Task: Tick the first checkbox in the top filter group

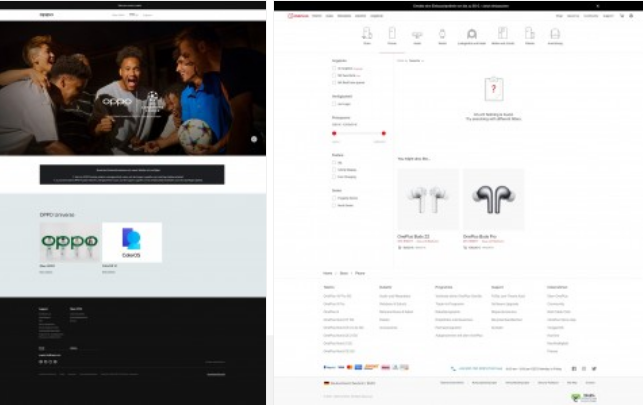Action: point(335,68)
